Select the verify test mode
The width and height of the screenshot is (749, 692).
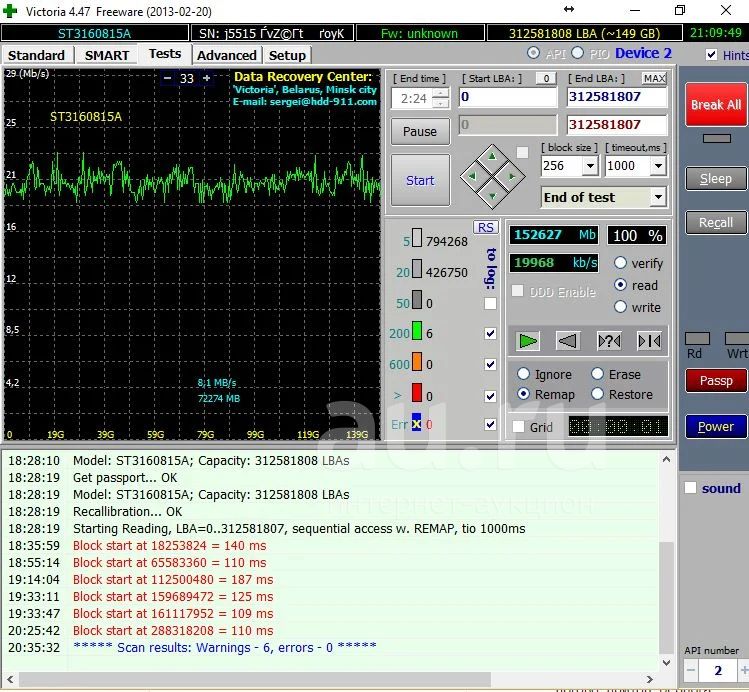pos(621,263)
